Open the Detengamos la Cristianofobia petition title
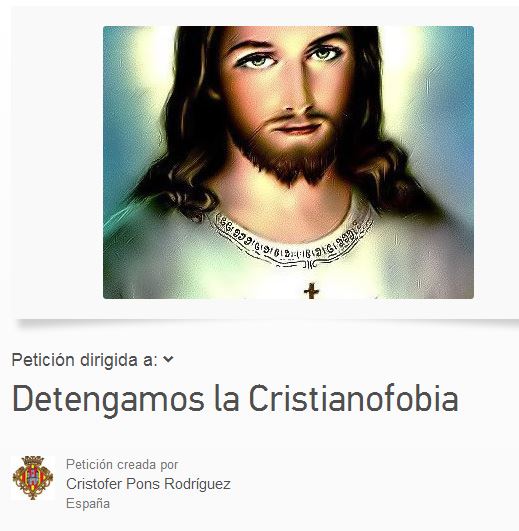Viewport: 519px width, 531px height. tap(235, 399)
